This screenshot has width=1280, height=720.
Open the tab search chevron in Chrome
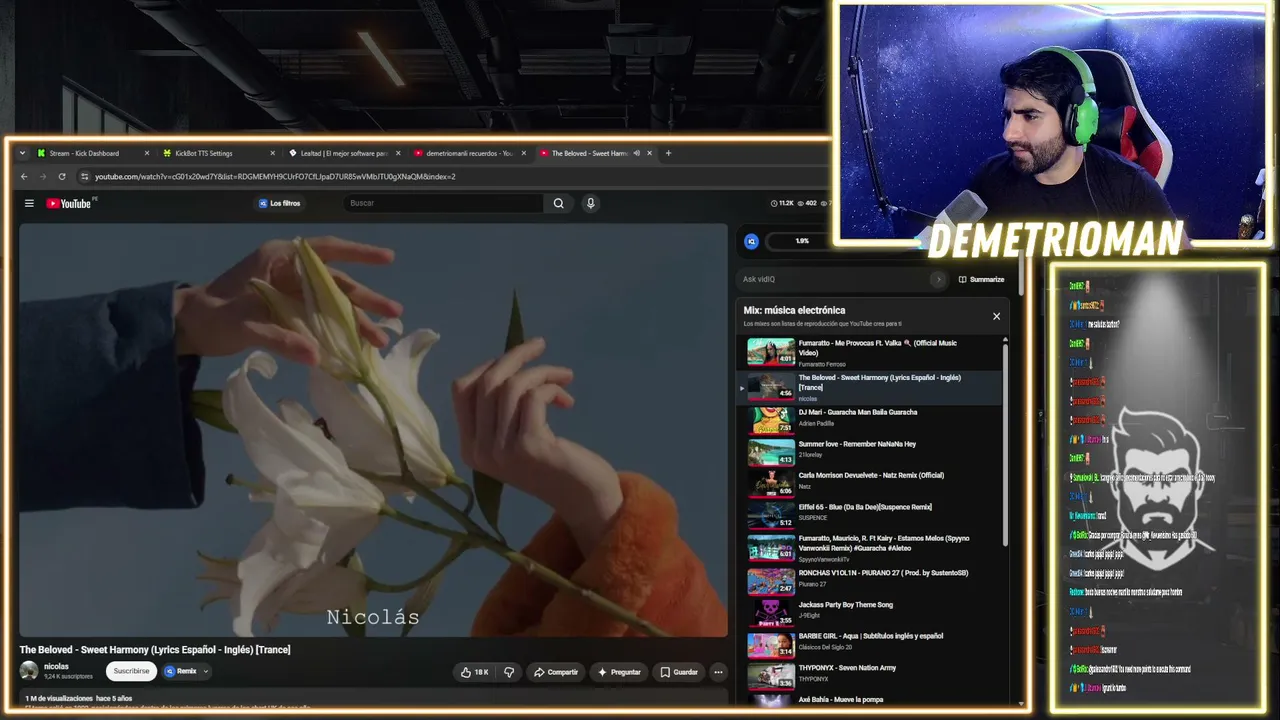[x=22, y=153]
